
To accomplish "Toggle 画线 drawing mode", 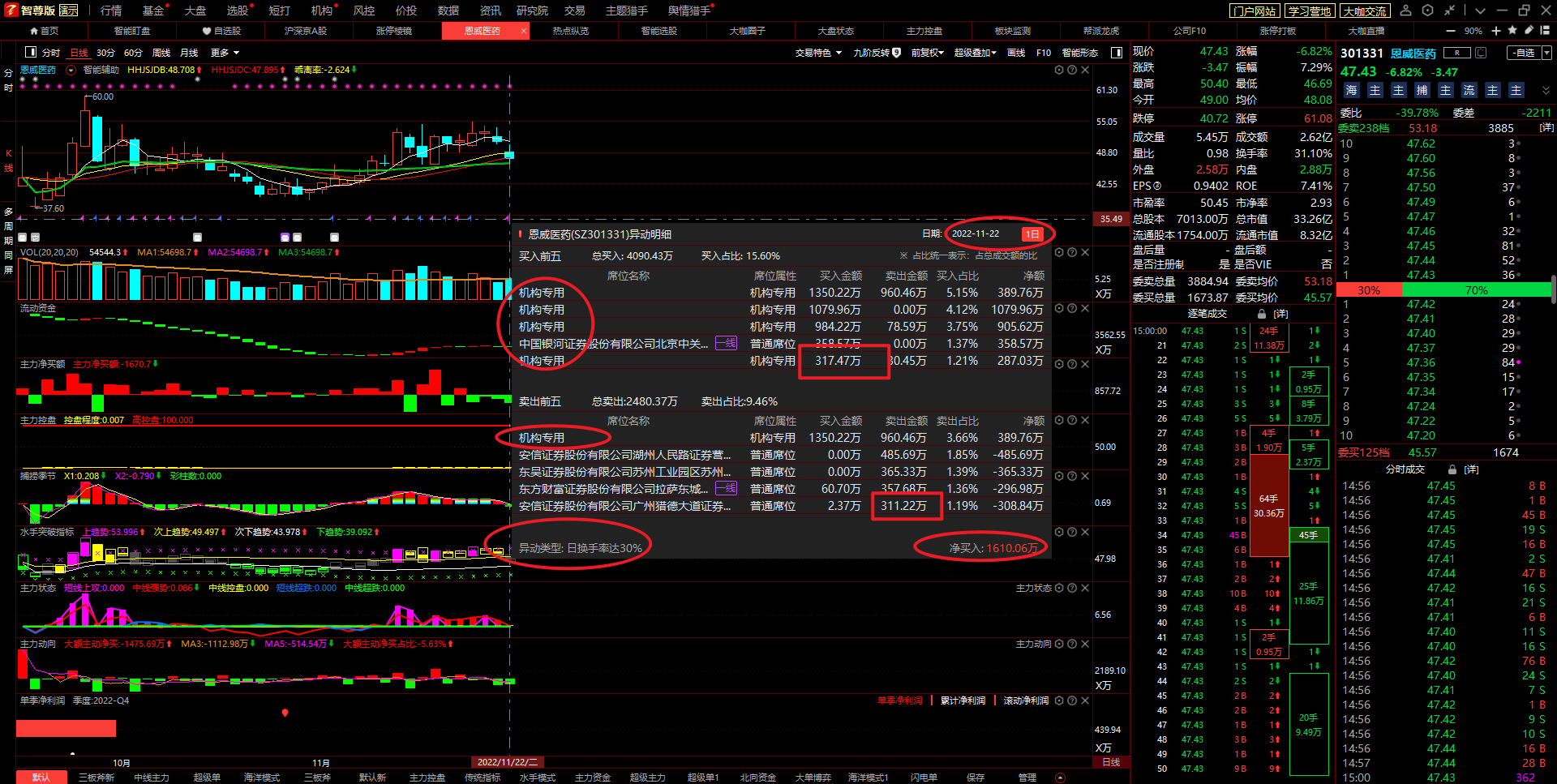I will 1016,53.
